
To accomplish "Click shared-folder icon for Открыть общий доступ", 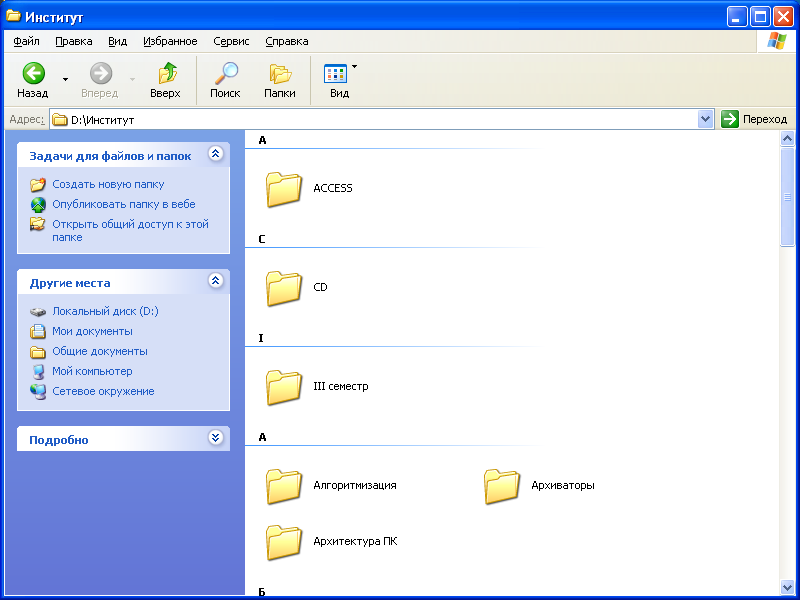I will coord(38,224).
